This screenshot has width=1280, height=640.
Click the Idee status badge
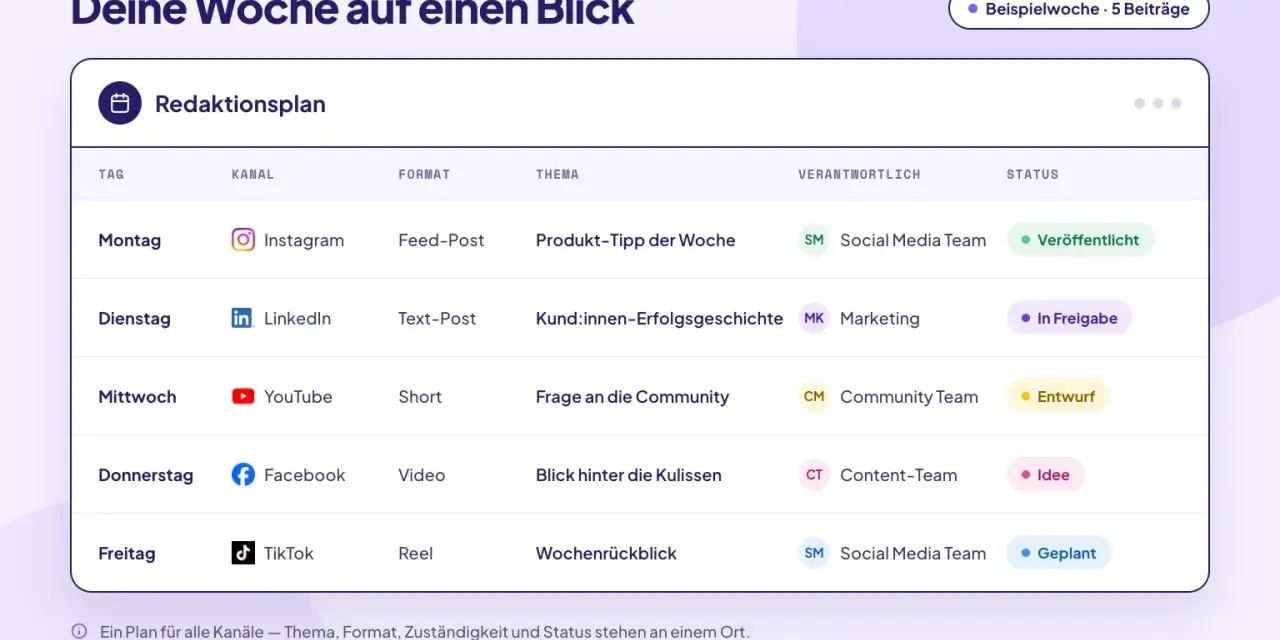(1045, 474)
